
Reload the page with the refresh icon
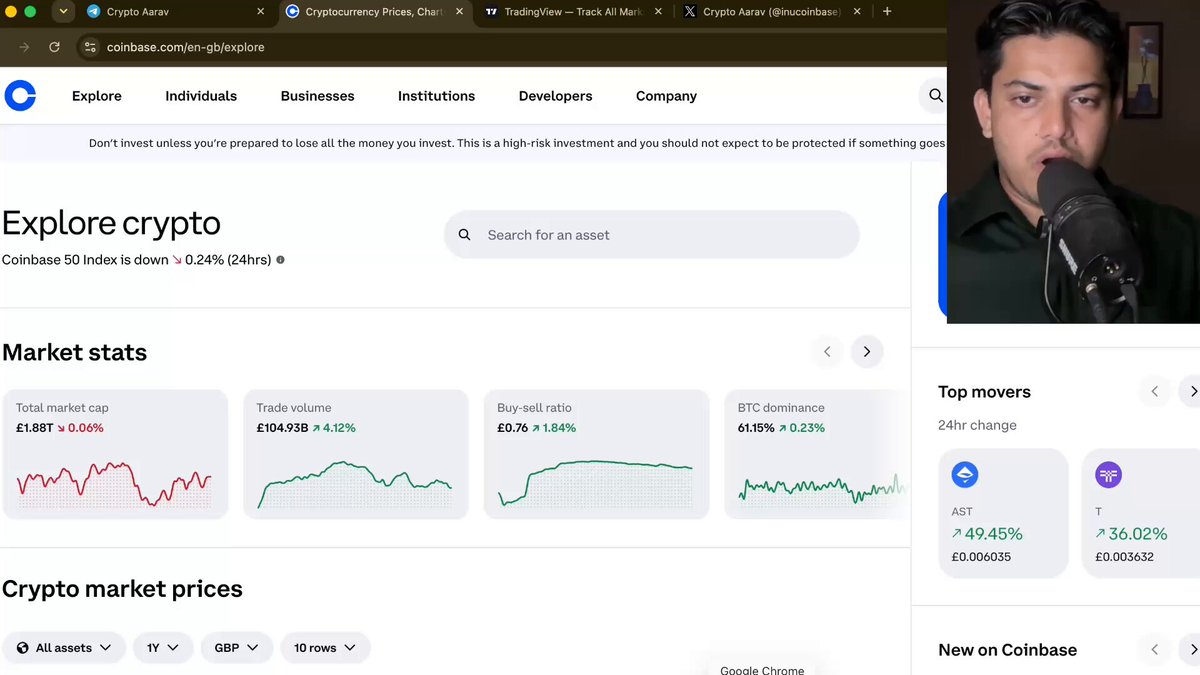[x=54, y=47]
